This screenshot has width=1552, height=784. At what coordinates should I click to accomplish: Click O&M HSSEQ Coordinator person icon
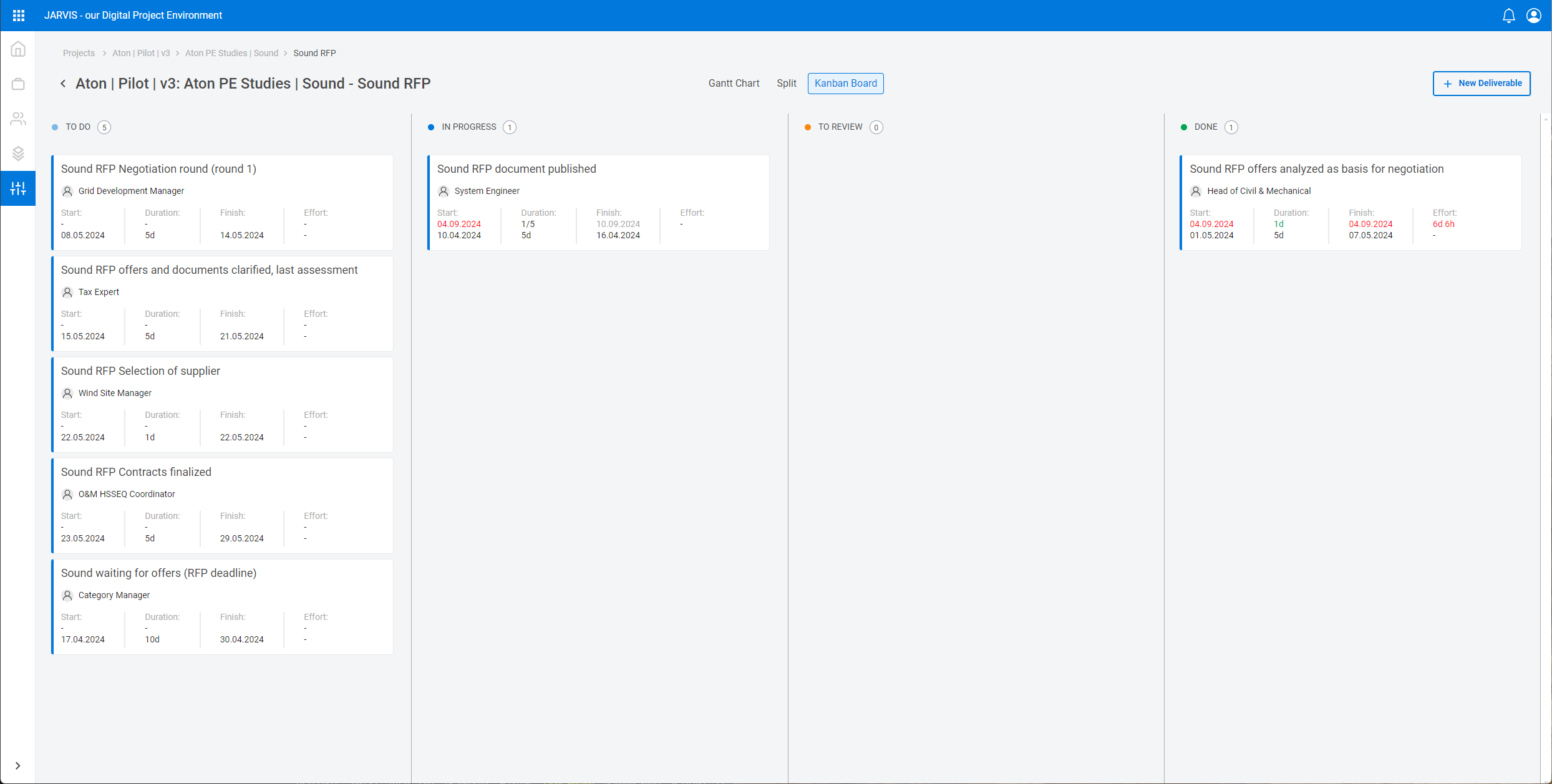[67, 494]
